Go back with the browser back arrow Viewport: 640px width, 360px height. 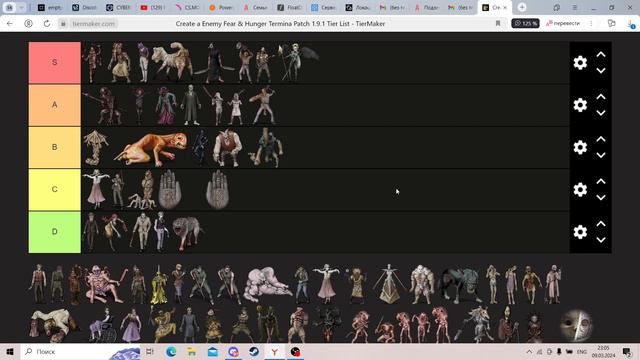pos(10,24)
